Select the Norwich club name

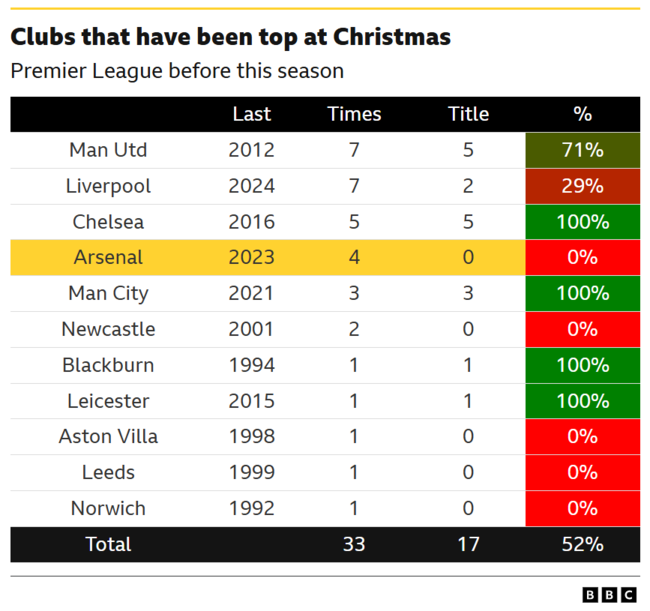click(108, 508)
